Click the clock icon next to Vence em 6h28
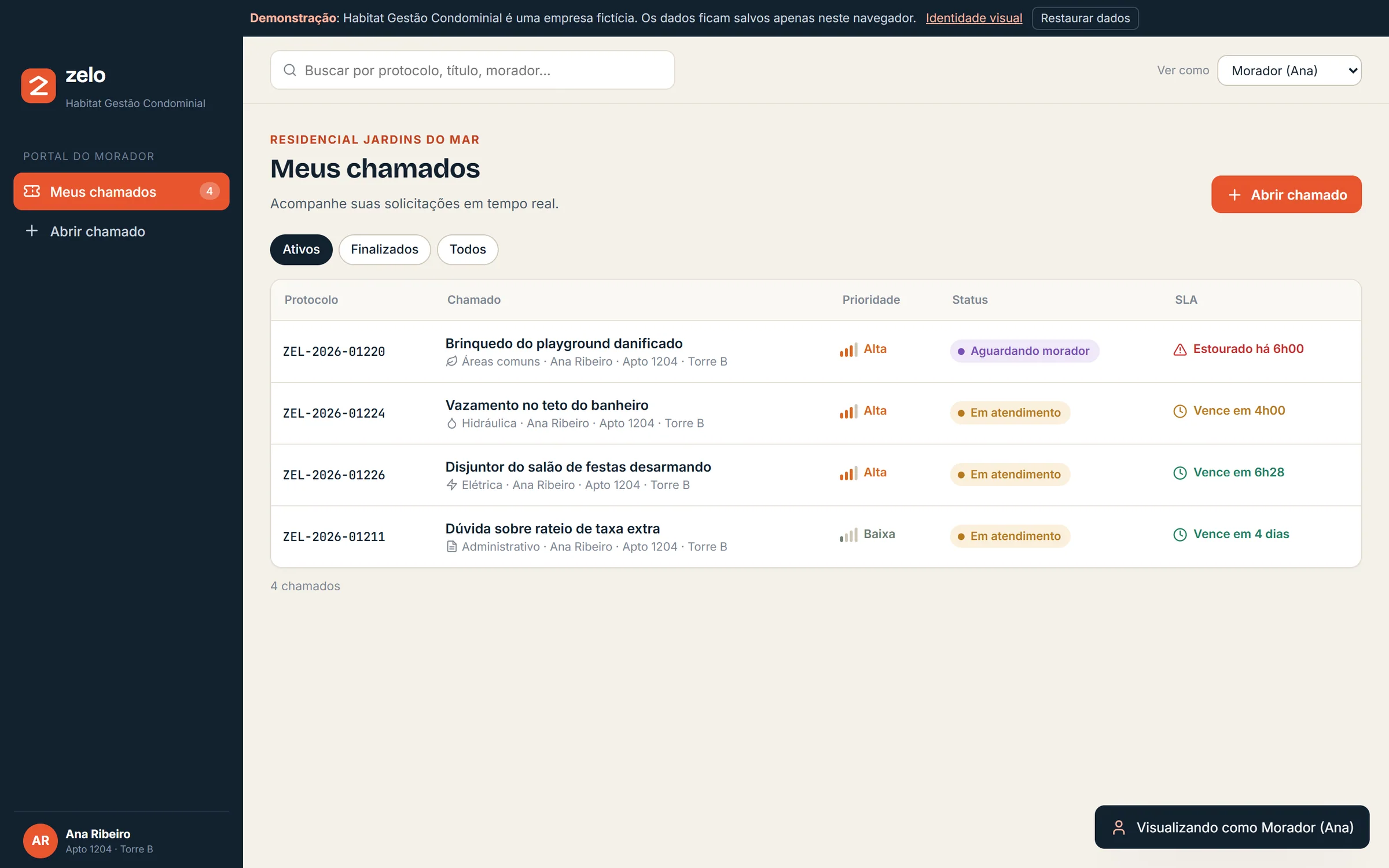 1179,473
